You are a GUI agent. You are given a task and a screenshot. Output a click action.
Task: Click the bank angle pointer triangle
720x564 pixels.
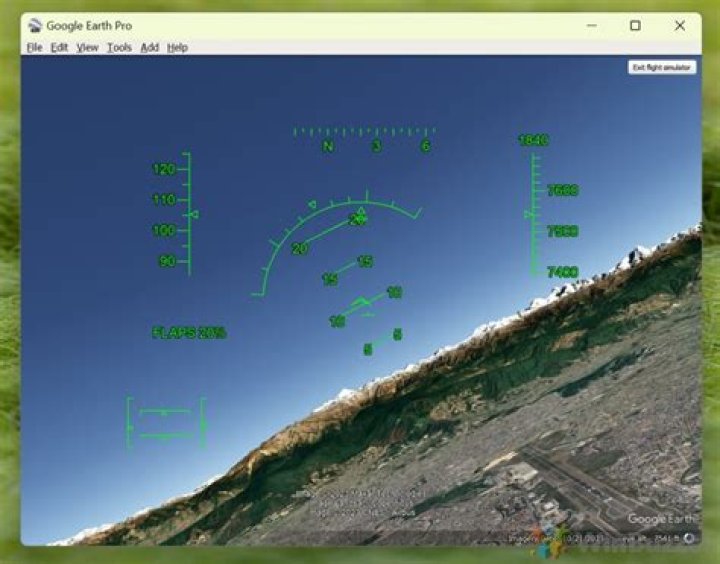tap(361, 211)
